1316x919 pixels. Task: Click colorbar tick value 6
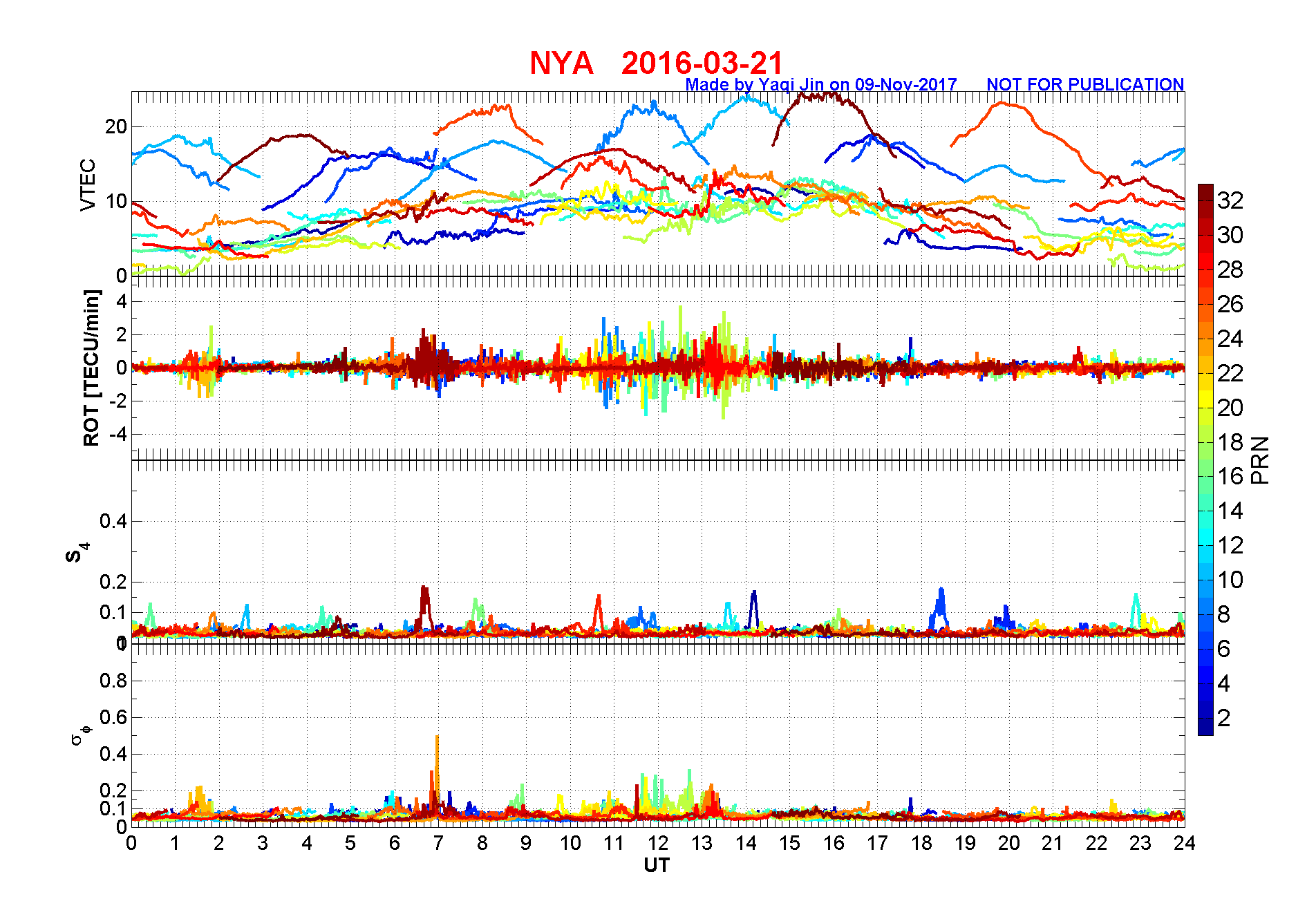pyautogui.click(x=1224, y=649)
